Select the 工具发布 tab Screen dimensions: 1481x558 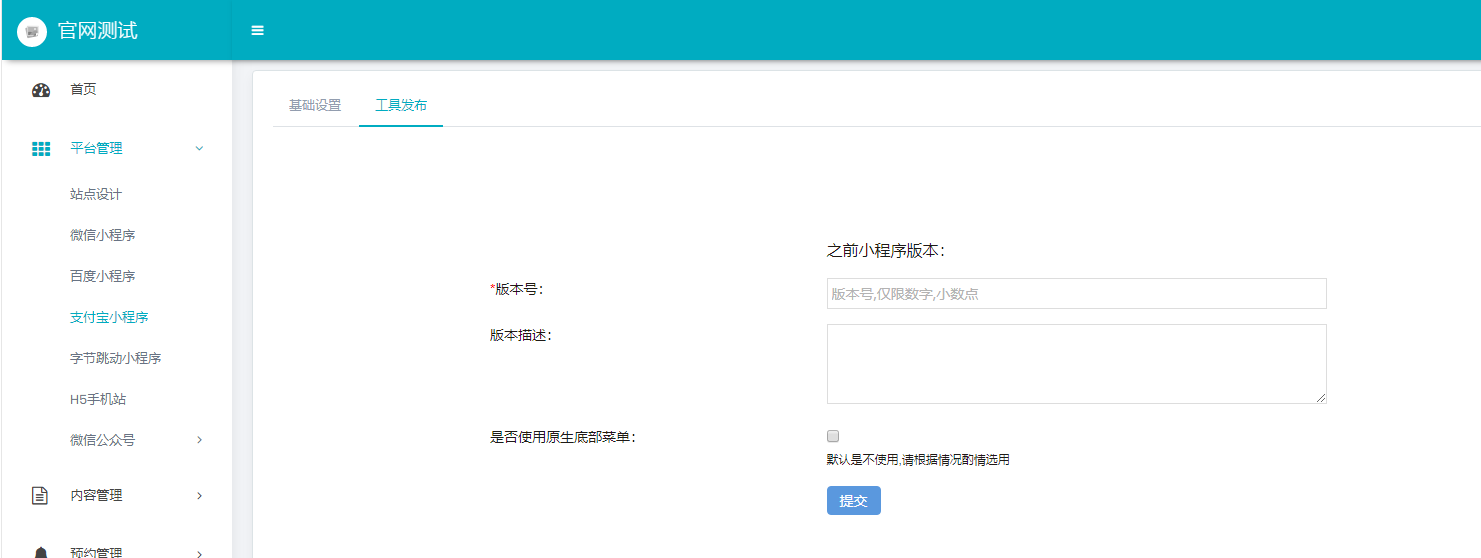pos(401,106)
